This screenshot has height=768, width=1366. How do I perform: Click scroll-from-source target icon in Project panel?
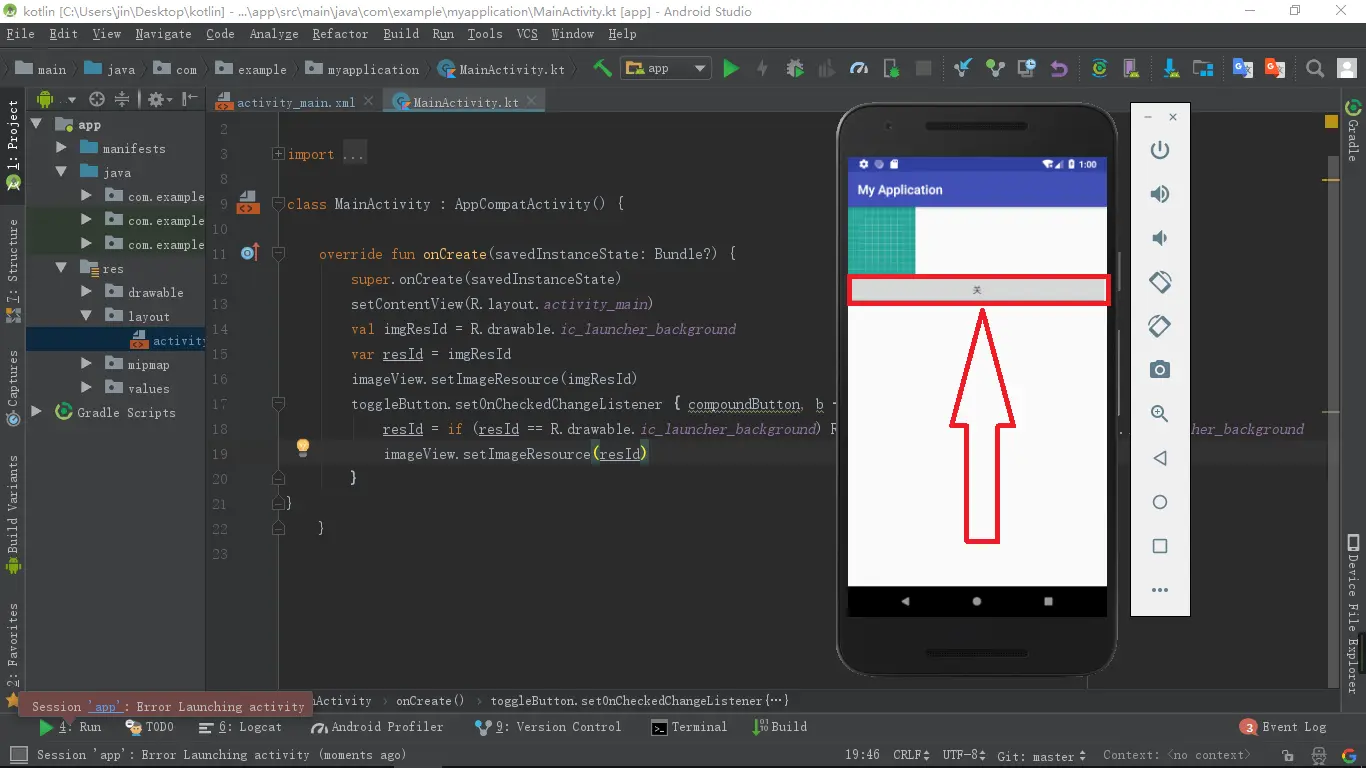(97, 99)
